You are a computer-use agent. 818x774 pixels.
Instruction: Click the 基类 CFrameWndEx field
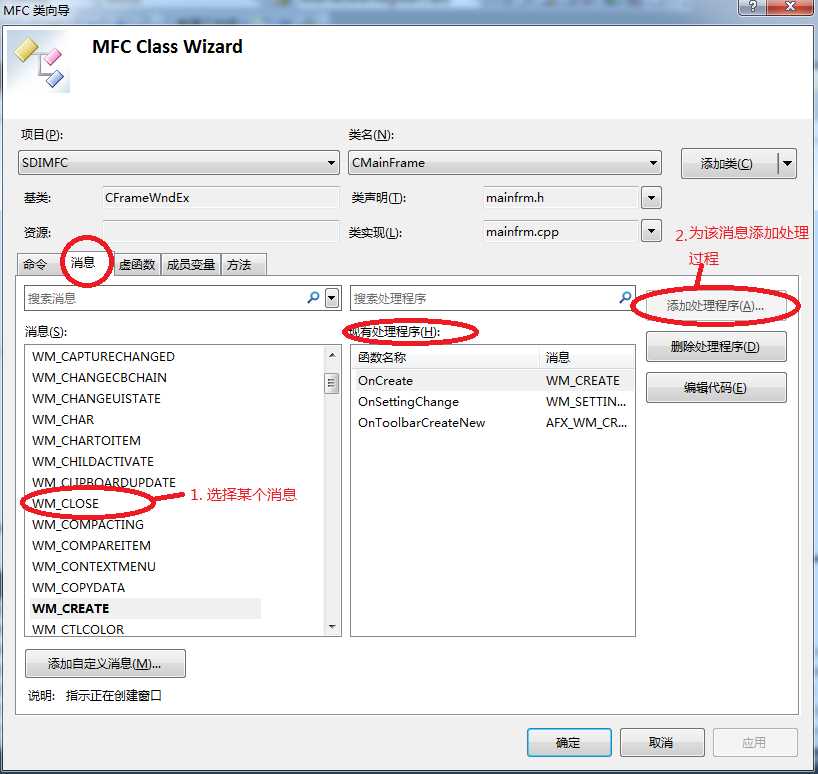pos(221,198)
